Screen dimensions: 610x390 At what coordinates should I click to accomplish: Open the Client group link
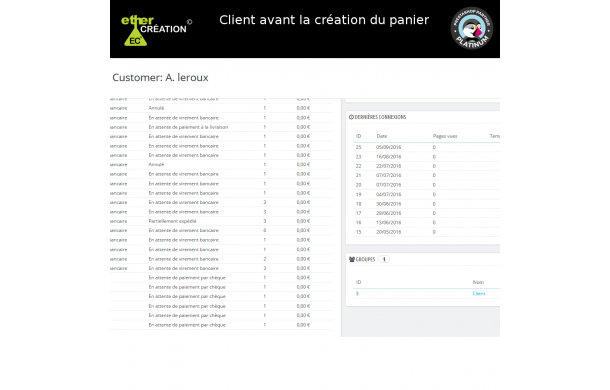tap(479, 294)
